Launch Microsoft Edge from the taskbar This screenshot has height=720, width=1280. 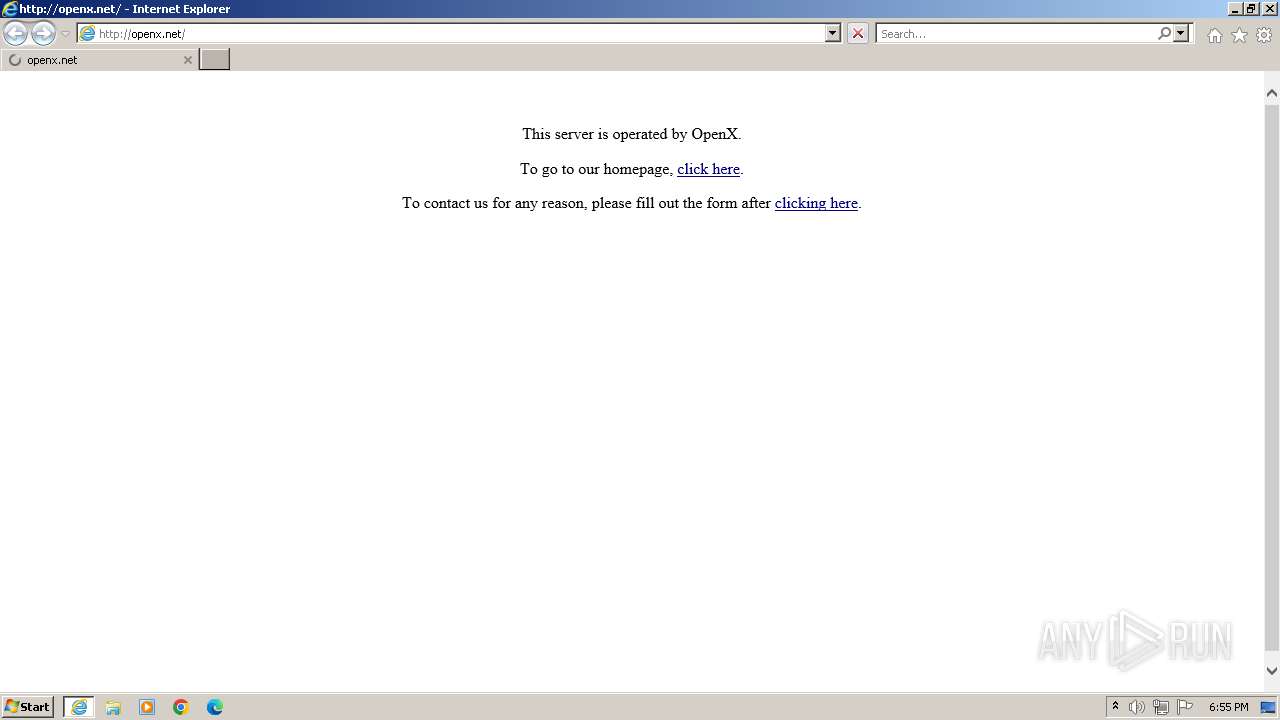point(215,707)
